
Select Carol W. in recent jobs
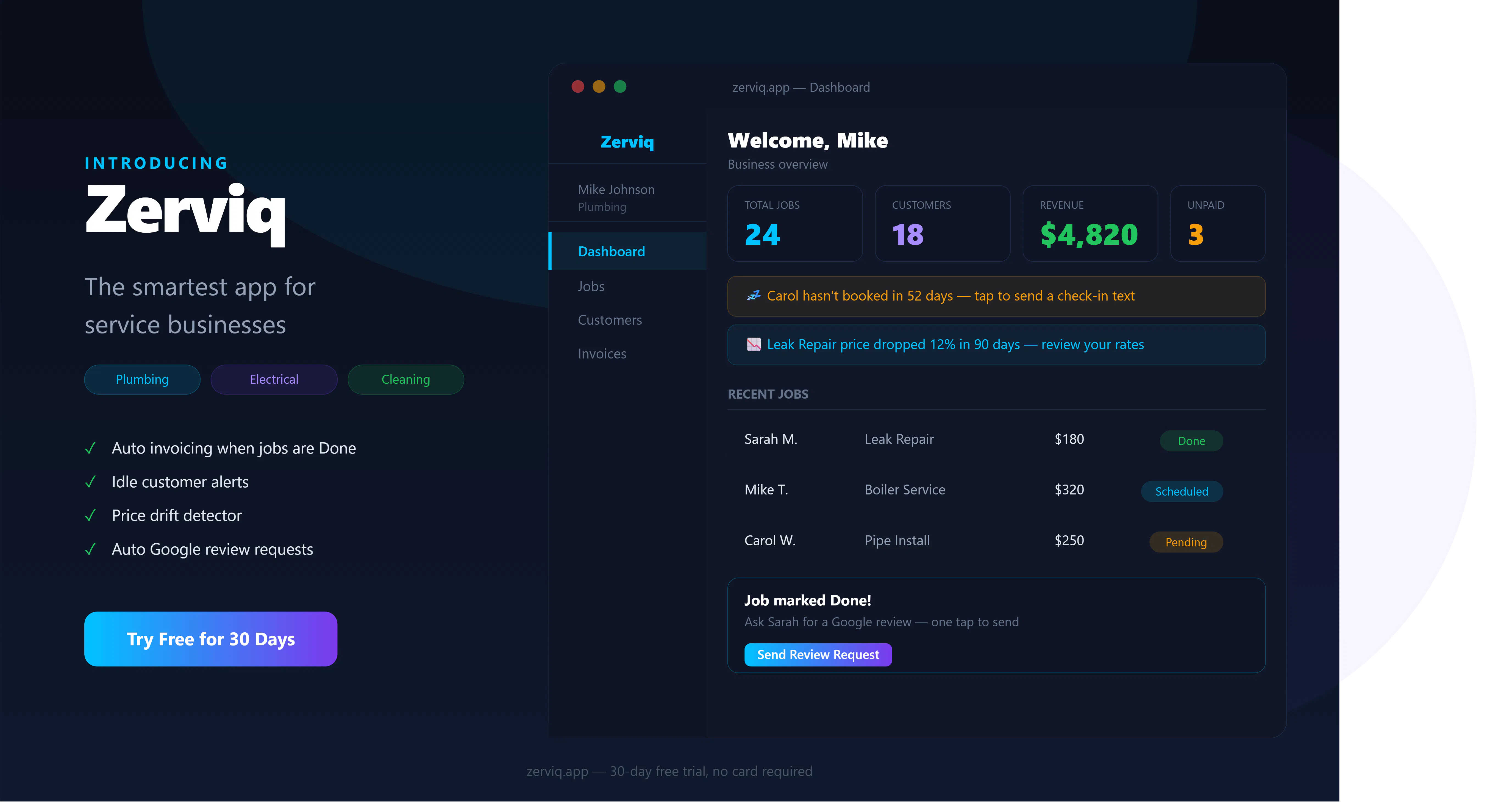pos(770,541)
